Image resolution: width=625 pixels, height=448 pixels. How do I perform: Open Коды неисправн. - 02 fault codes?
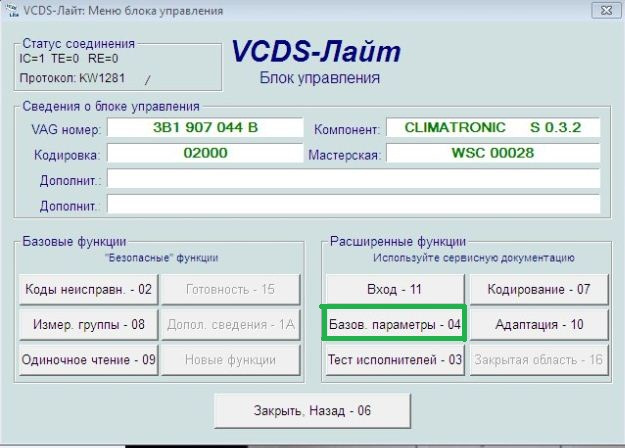click(88, 289)
